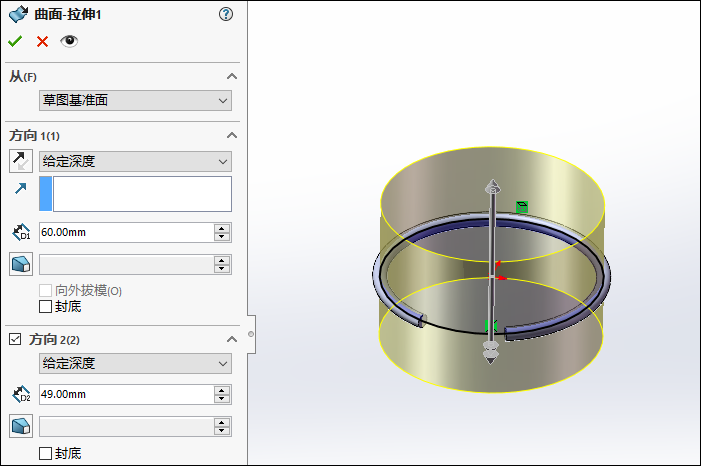Open direction 1 end condition 给定深度 dropdown
Image resolution: width=701 pixels, height=466 pixels.
click(x=135, y=161)
